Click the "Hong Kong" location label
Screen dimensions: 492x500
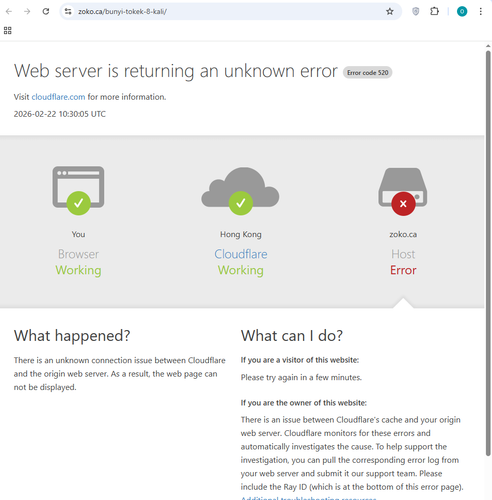(x=241, y=234)
